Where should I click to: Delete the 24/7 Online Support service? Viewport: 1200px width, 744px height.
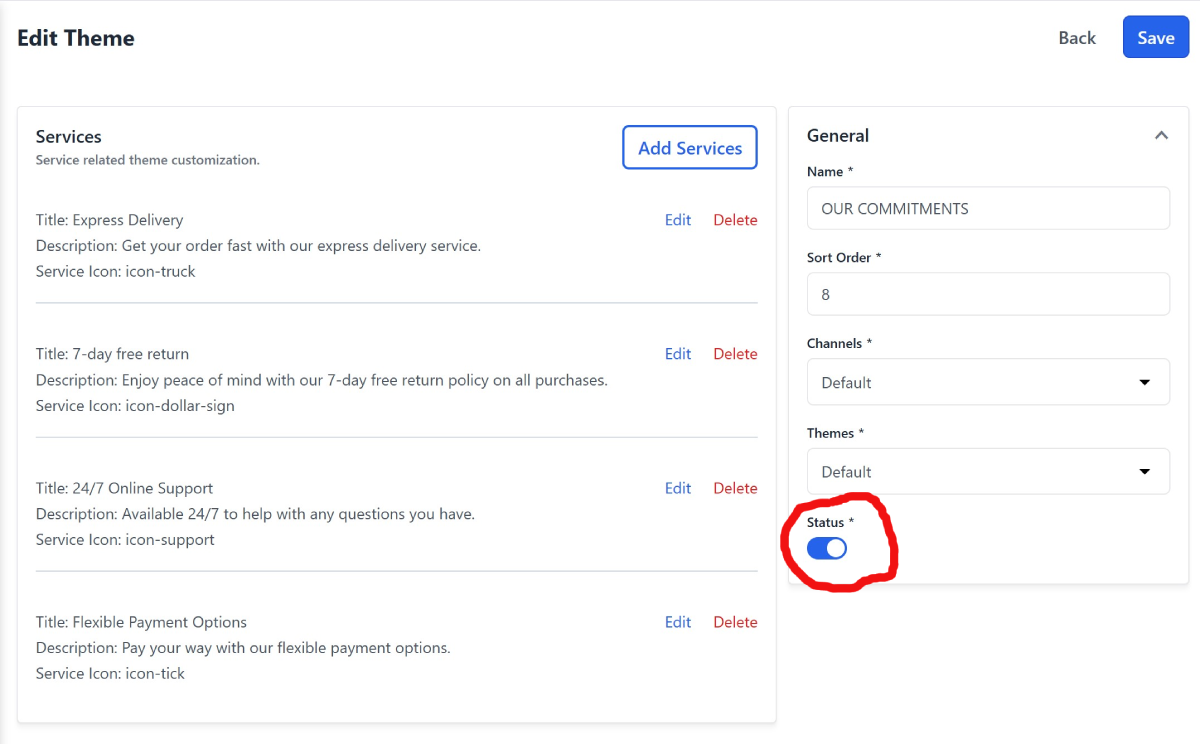coord(735,488)
